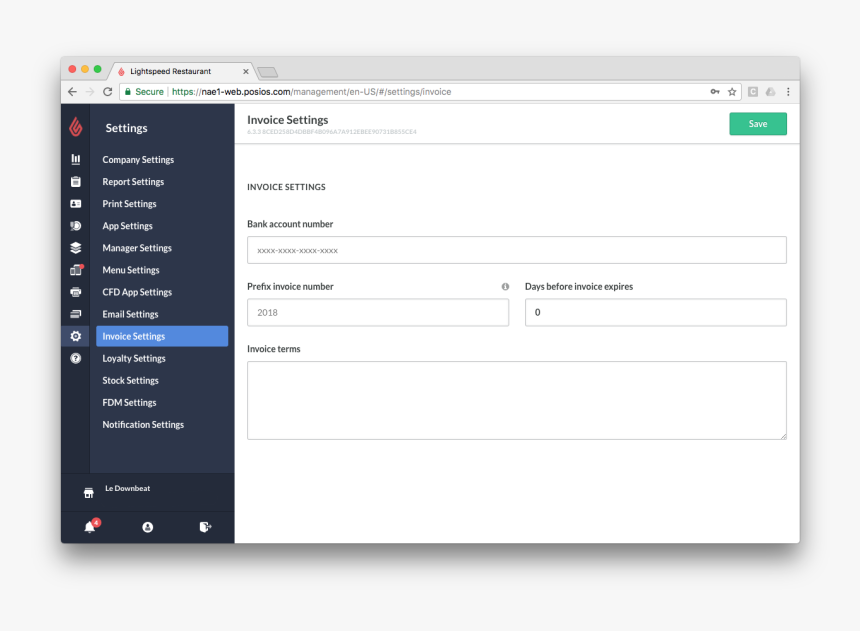Reload the page using browser refresh button
Screen dimensions: 860x631
pyautogui.click(x=108, y=92)
